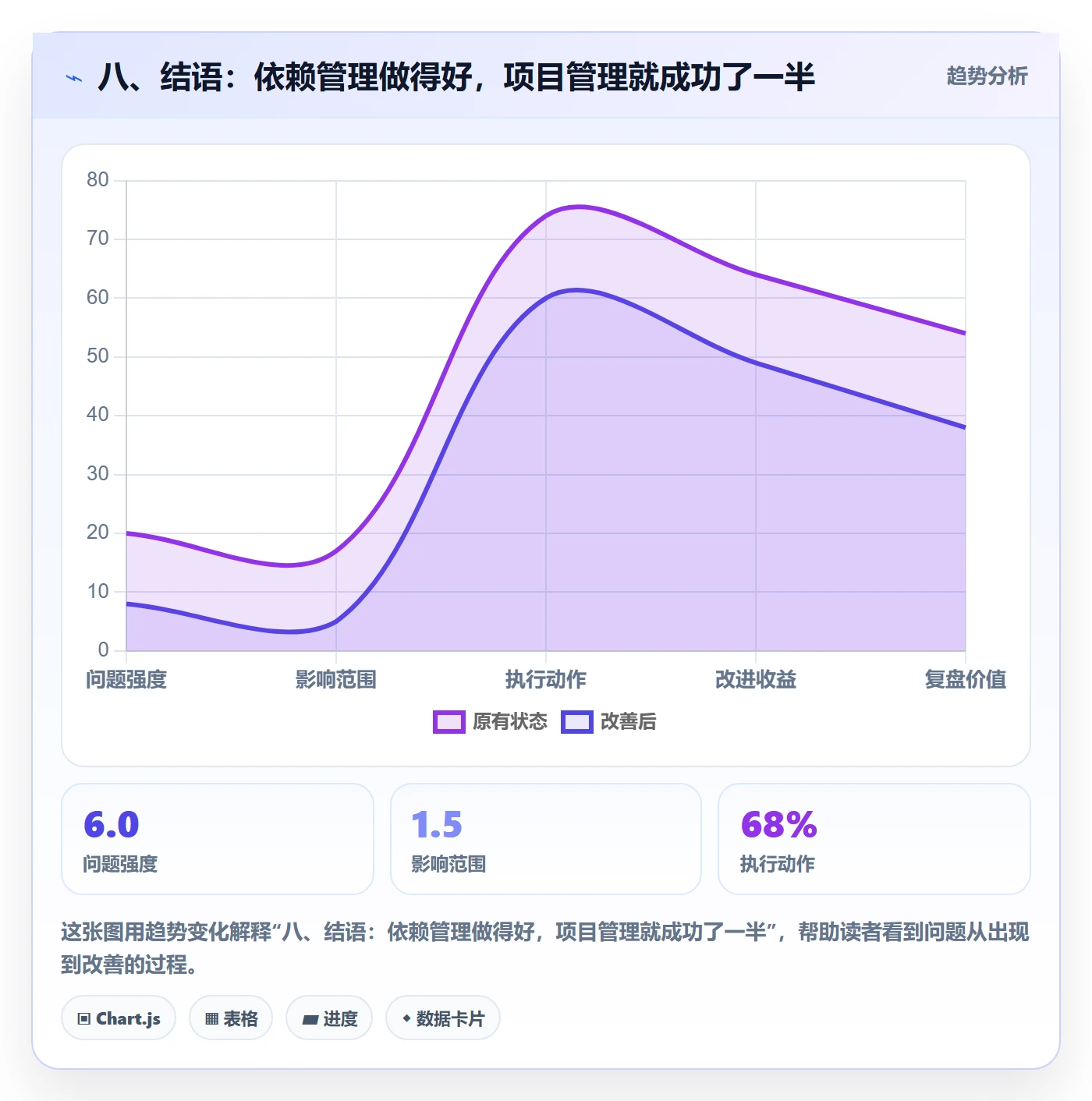This screenshot has width=1092, height=1101.
Task: Click the 80 y-axis value
Action: (97, 180)
